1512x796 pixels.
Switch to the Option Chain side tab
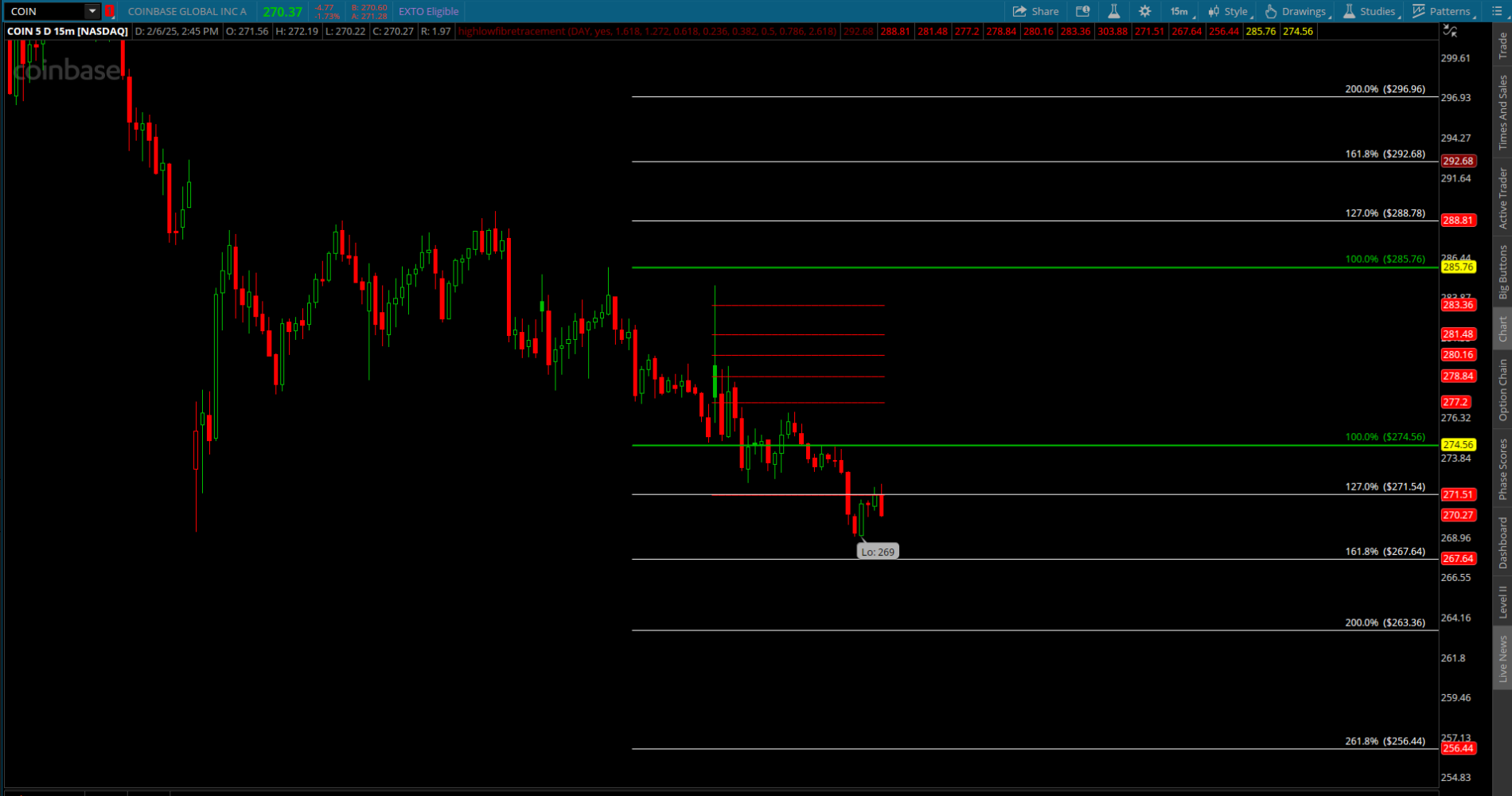(1502, 389)
